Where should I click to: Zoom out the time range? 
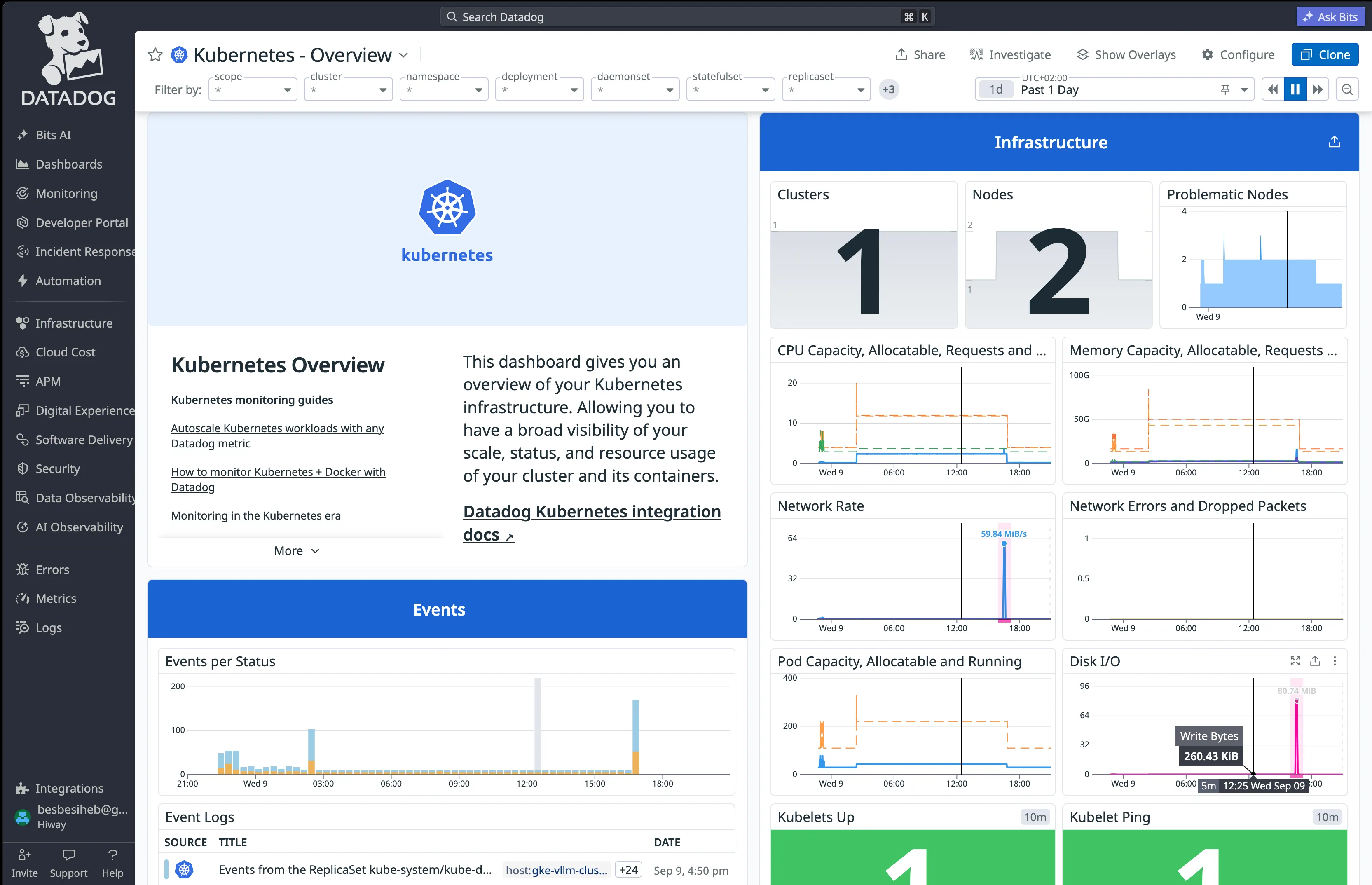1347,90
